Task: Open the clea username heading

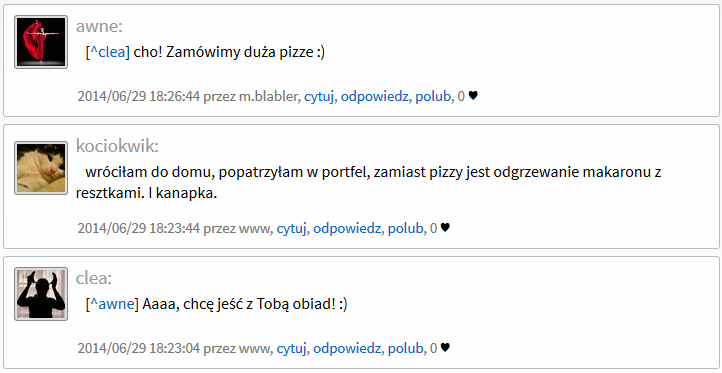Action: click(94, 278)
